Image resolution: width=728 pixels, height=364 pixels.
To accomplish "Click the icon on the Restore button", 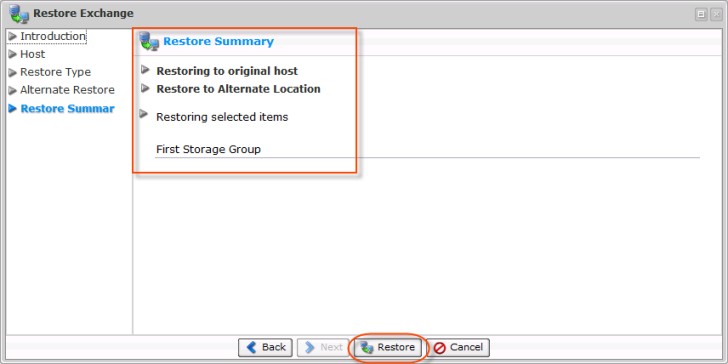I will click(x=367, y=347).
